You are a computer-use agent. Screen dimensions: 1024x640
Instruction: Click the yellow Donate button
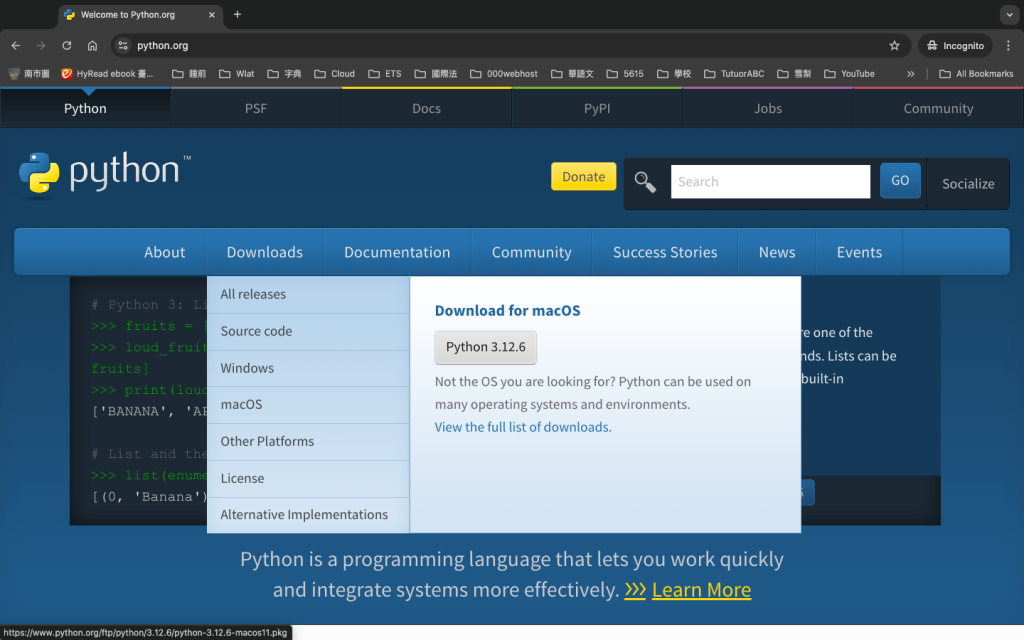[x=583, y=176]
